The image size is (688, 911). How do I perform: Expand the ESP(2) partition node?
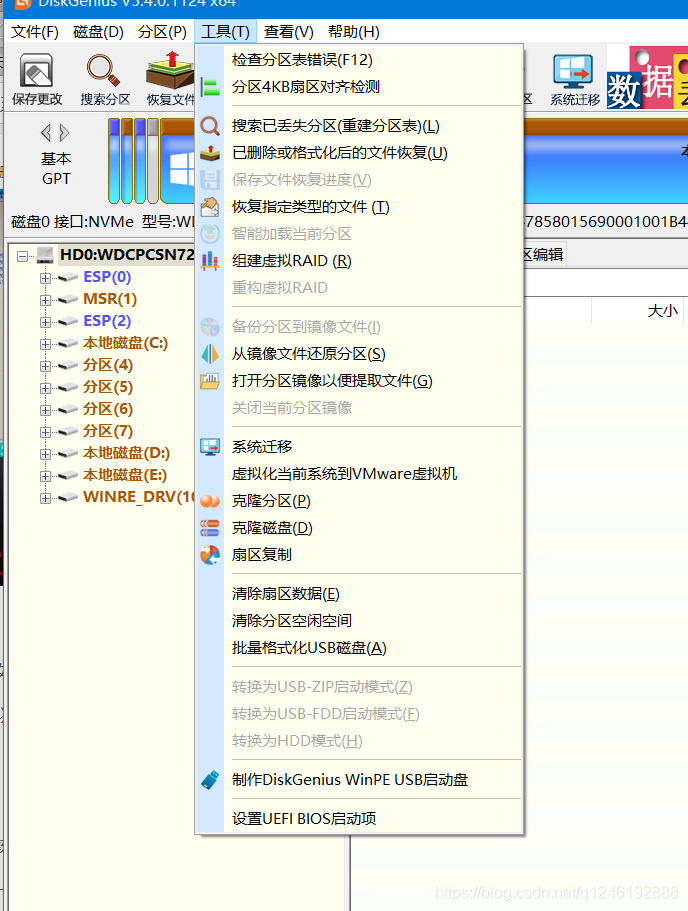point(45,322)
